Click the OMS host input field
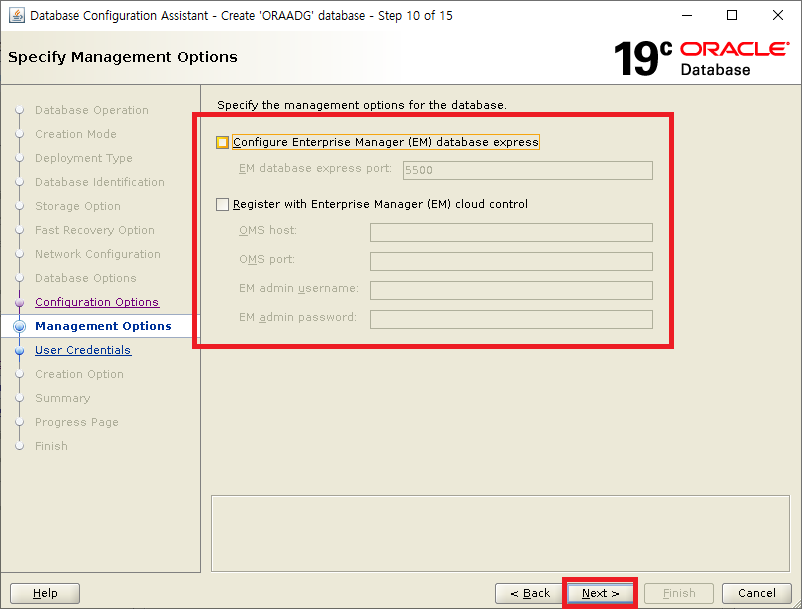Screen dimensions: 802x609 coord(511,232)
